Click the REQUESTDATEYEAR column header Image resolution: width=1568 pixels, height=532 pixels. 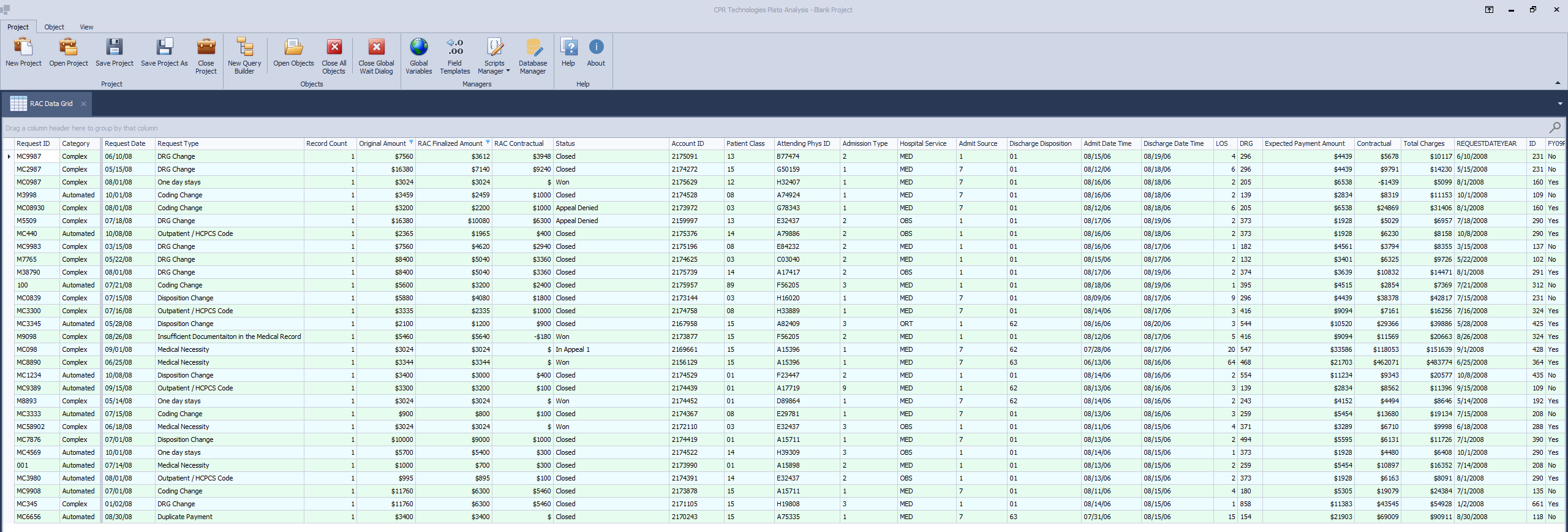point(1490,143)
